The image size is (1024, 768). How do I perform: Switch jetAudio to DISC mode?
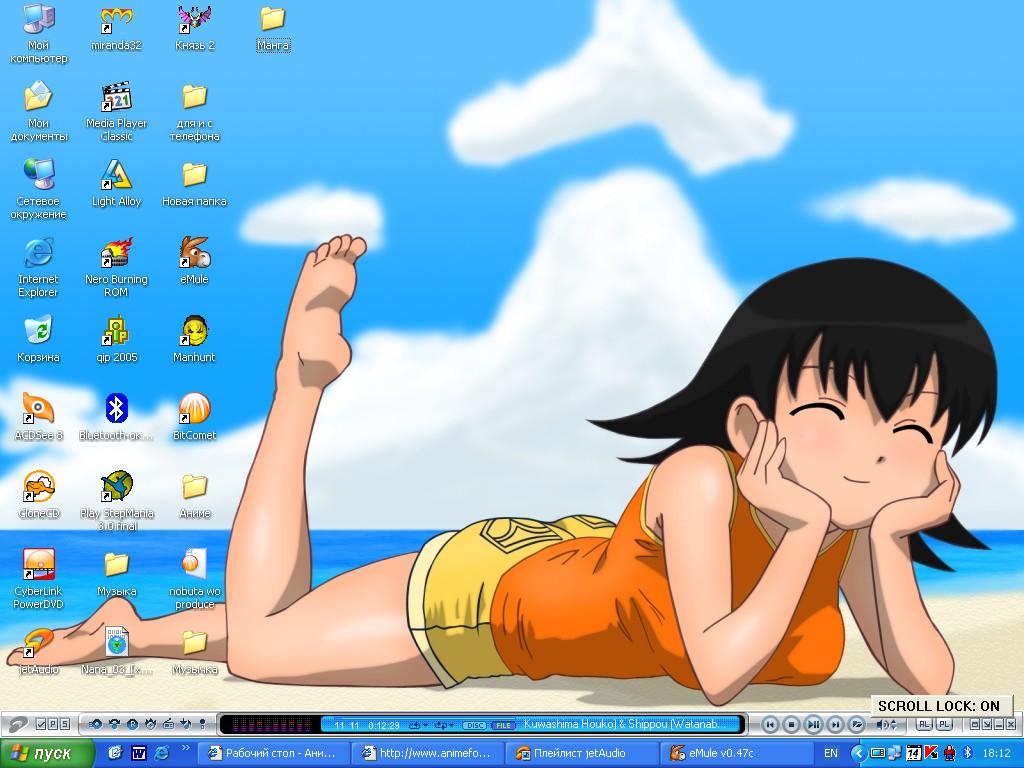pyautogui.click(x=474, y=726)
